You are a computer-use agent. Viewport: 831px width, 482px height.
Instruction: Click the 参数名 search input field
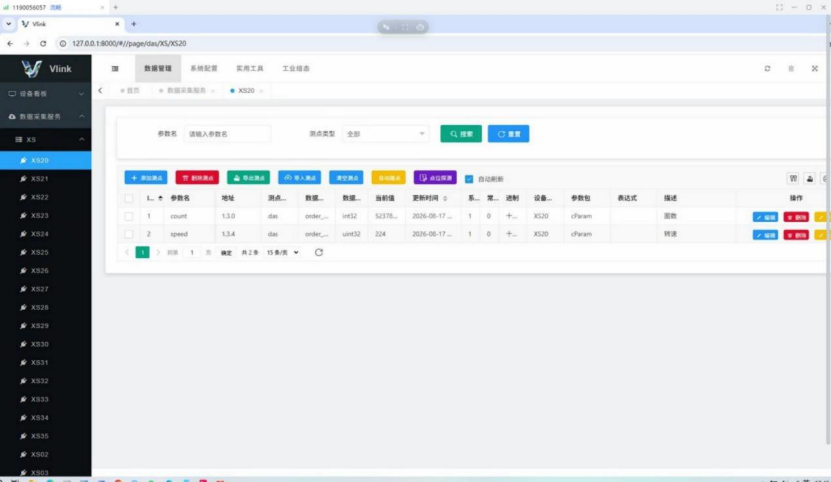coord(227,134)
